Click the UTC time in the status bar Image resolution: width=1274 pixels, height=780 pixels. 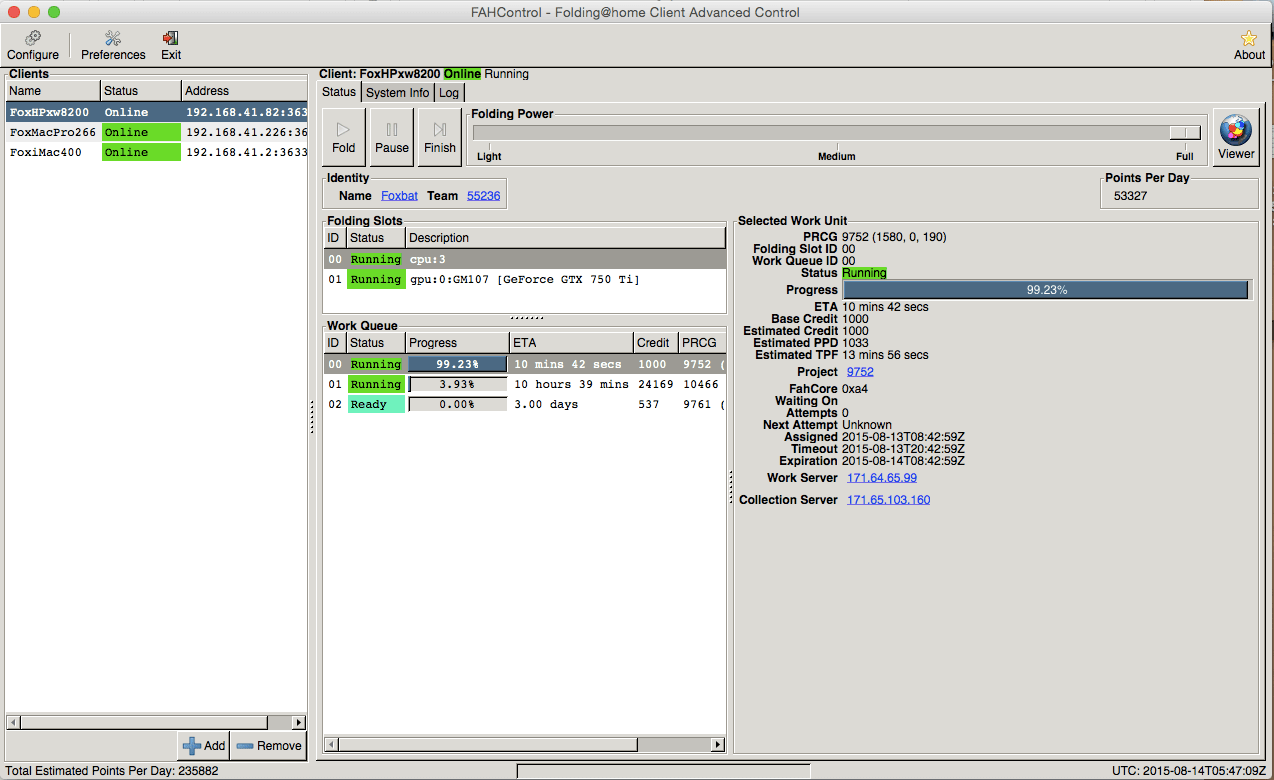(x=1189, y=771)
